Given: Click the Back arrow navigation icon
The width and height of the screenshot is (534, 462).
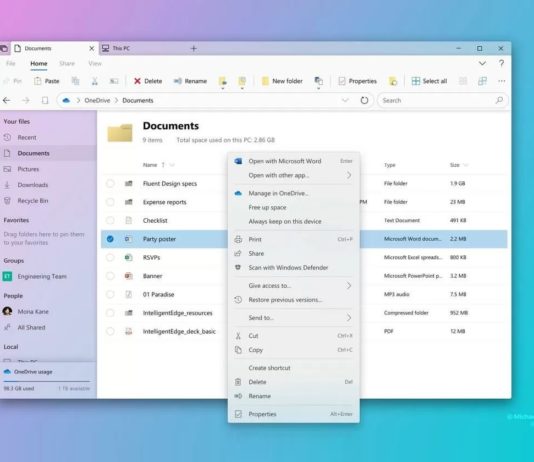Looking at the screenshot, I should coord(6,100).
